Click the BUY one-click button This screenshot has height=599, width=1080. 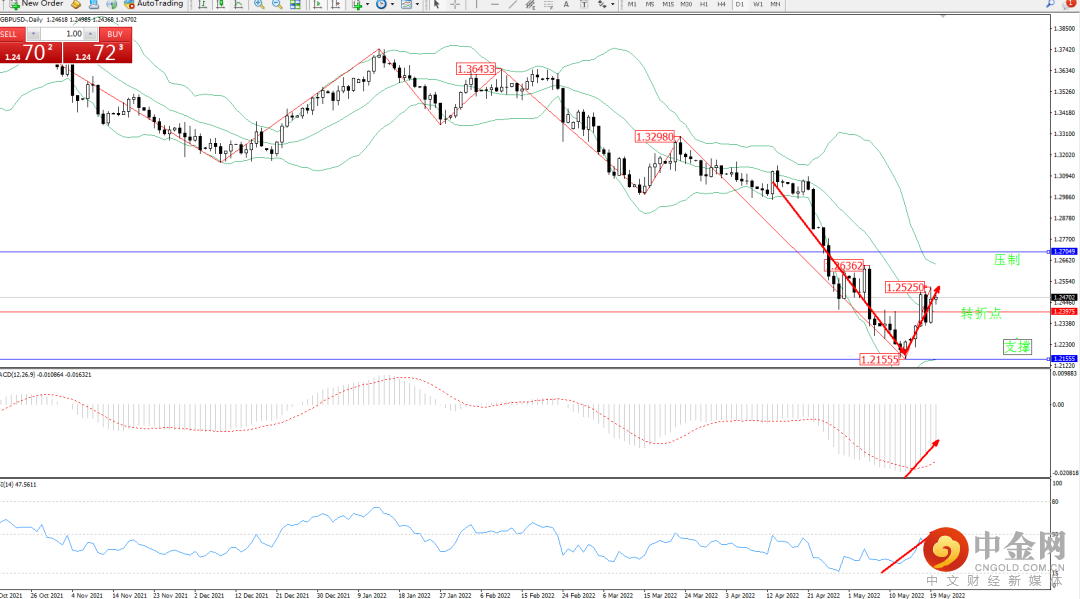click(115, 34)
